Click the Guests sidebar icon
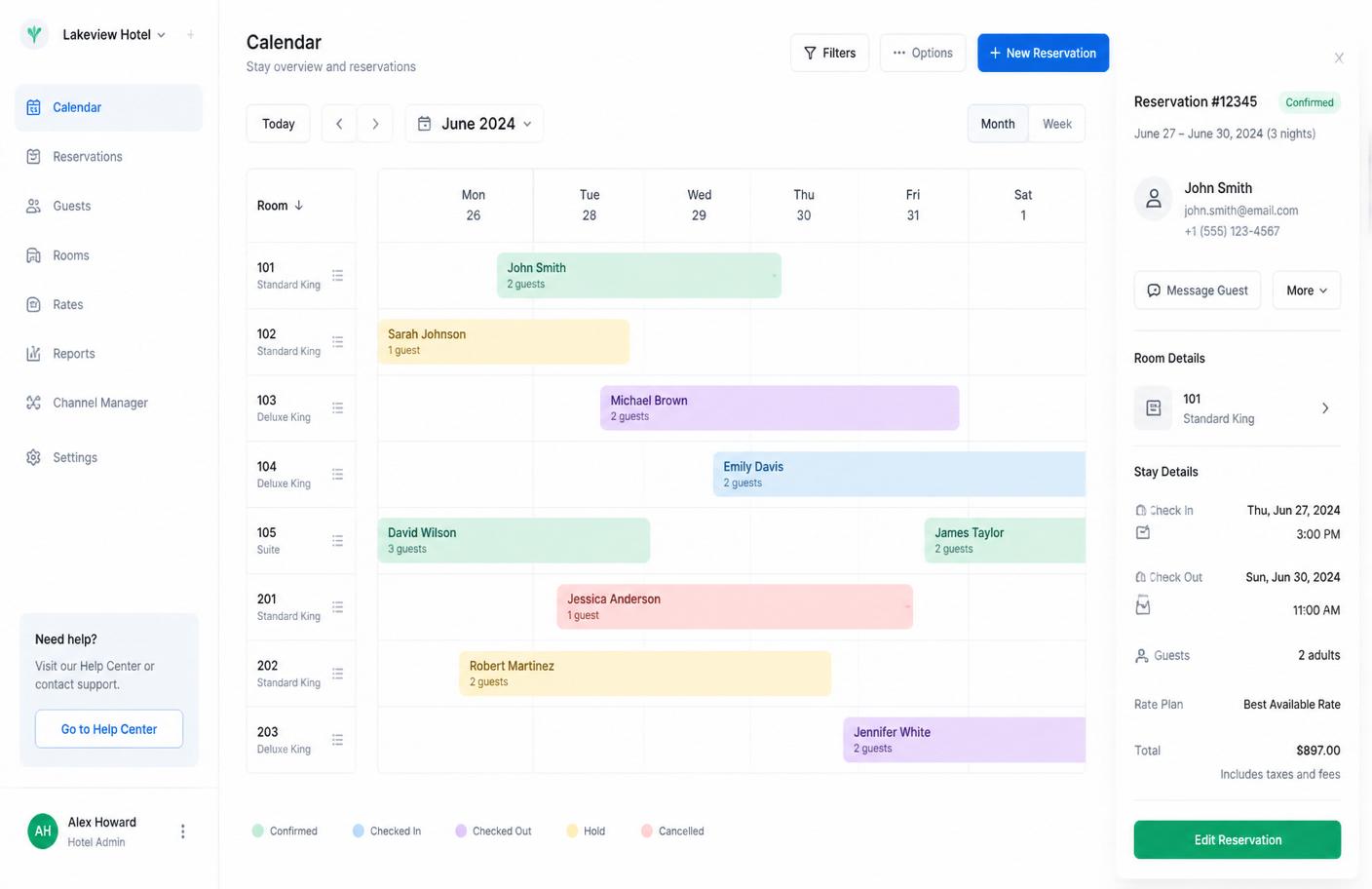The height and width of the screenshot is (889, 1372). [x=33, y=206]
